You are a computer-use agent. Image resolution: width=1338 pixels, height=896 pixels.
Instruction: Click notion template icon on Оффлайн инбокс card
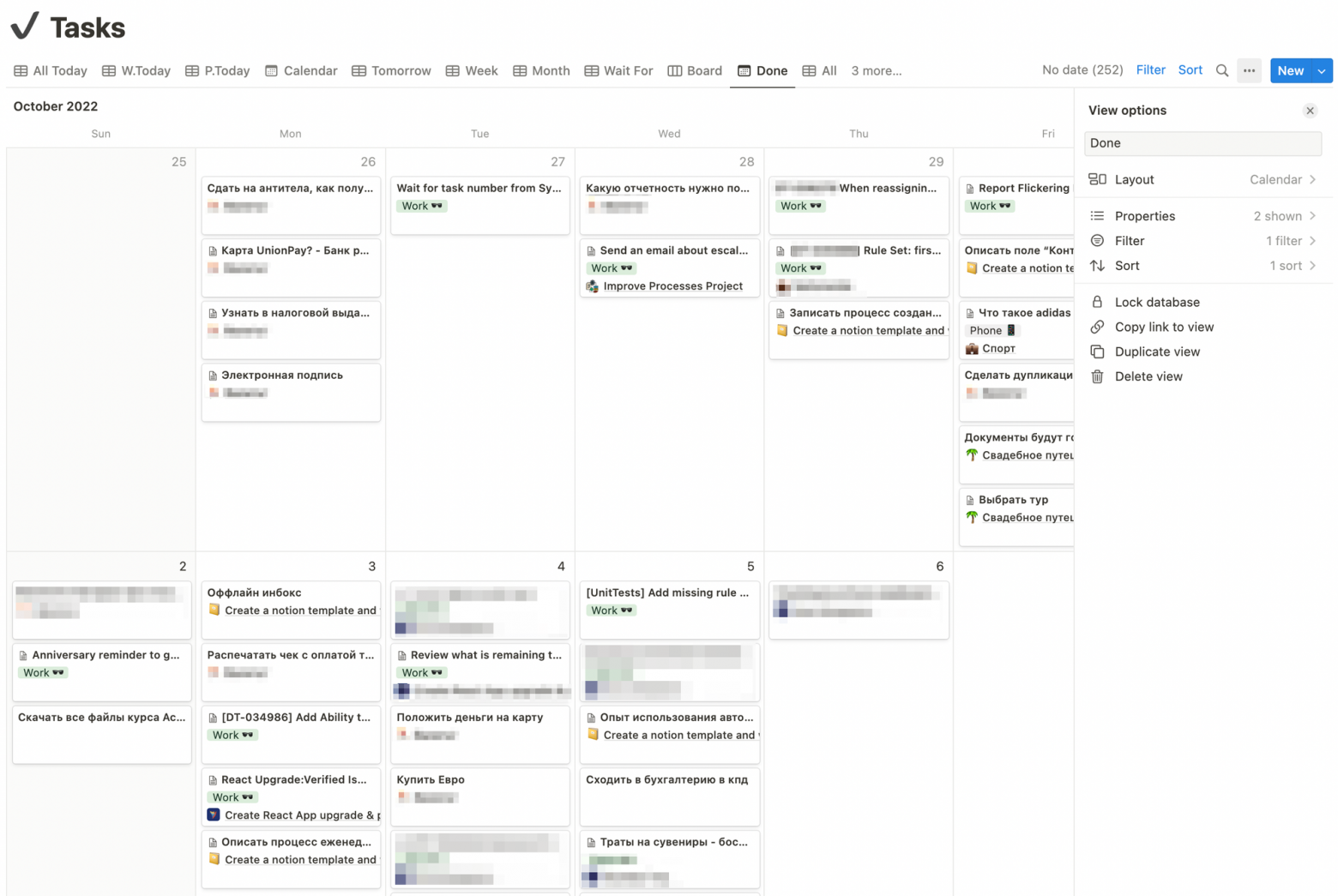pyautogui.click(x=214, y=610)
